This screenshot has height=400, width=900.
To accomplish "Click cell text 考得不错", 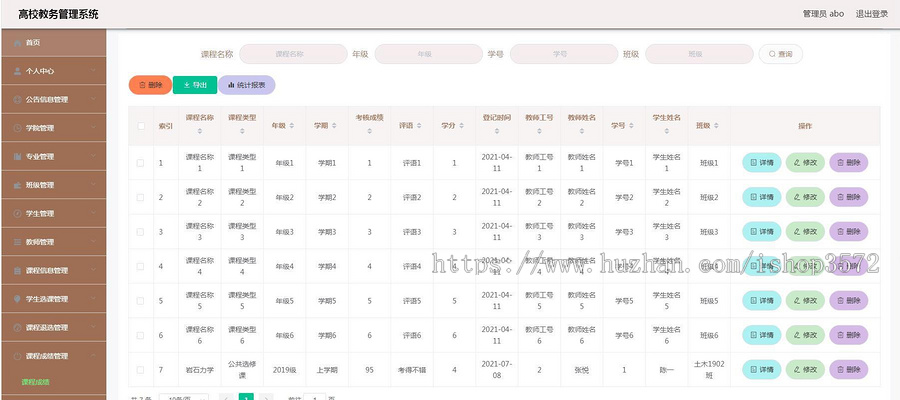I will click(412, 370).
